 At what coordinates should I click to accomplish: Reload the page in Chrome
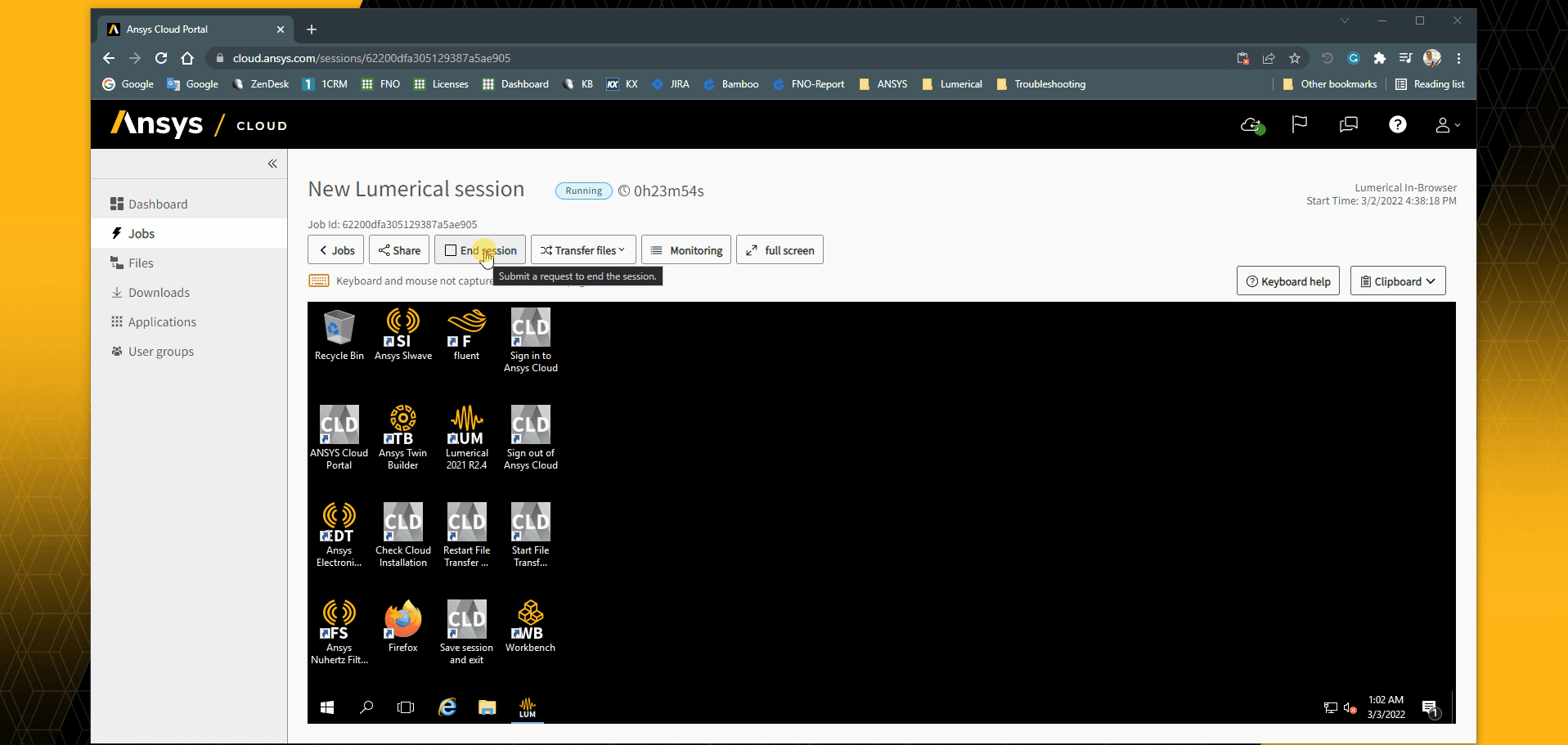pyautogui.click(x=161, y=58)
